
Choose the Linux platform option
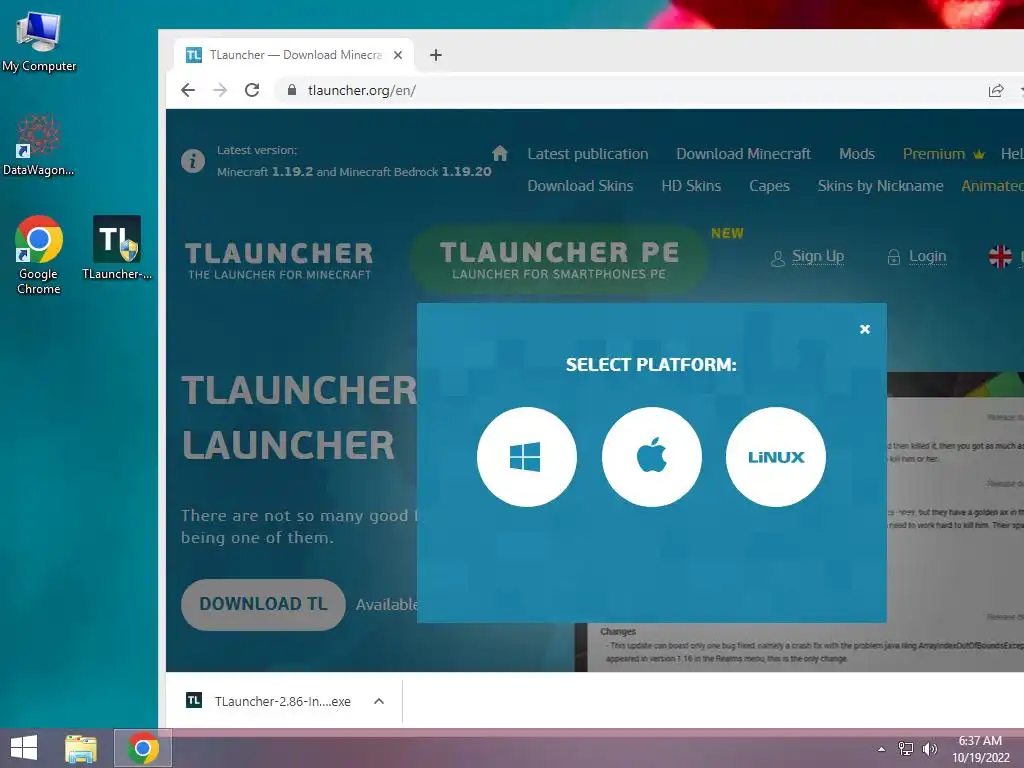coord(776,456)
